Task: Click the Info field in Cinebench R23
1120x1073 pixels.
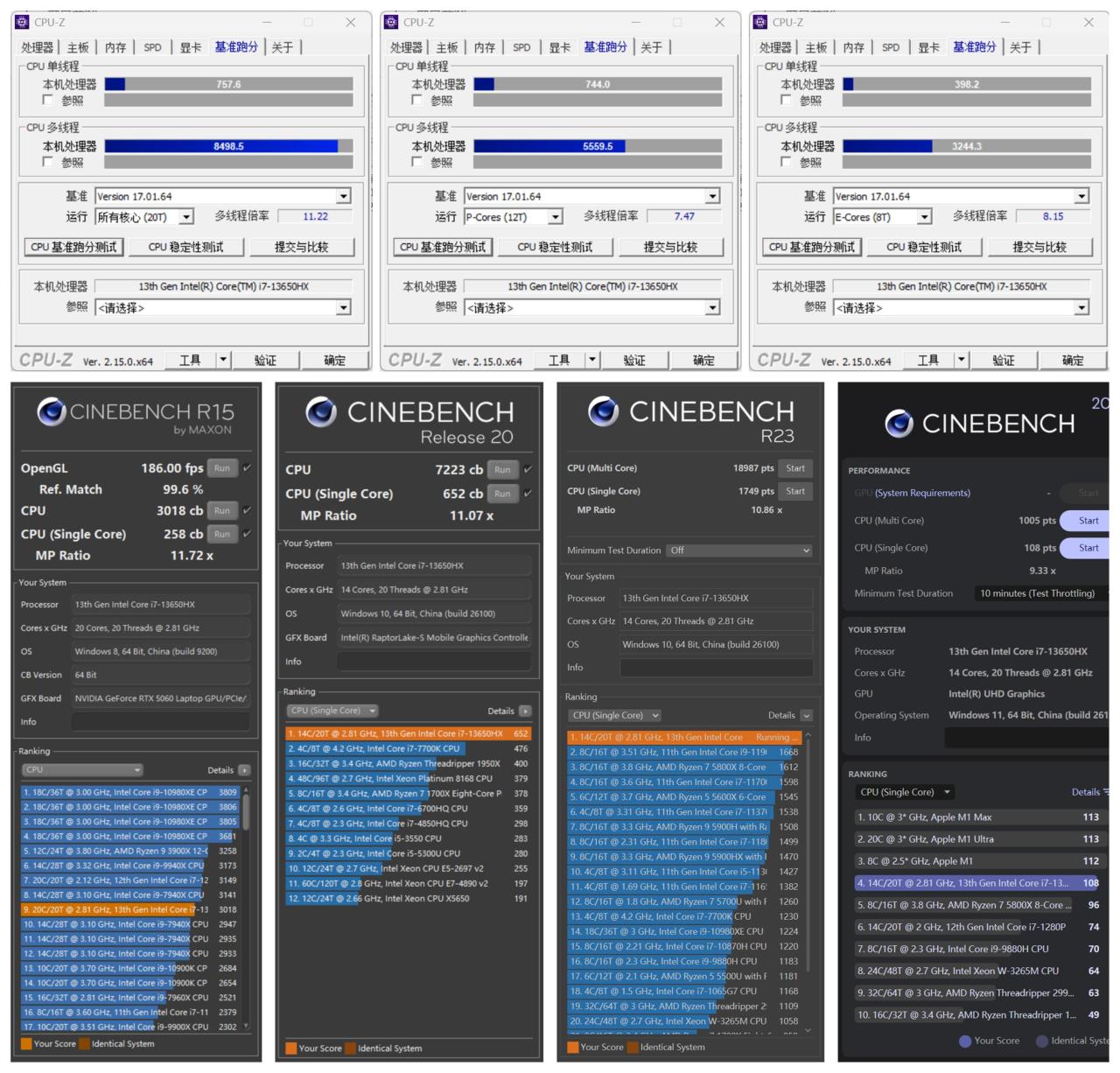Action: click(717, 667)
